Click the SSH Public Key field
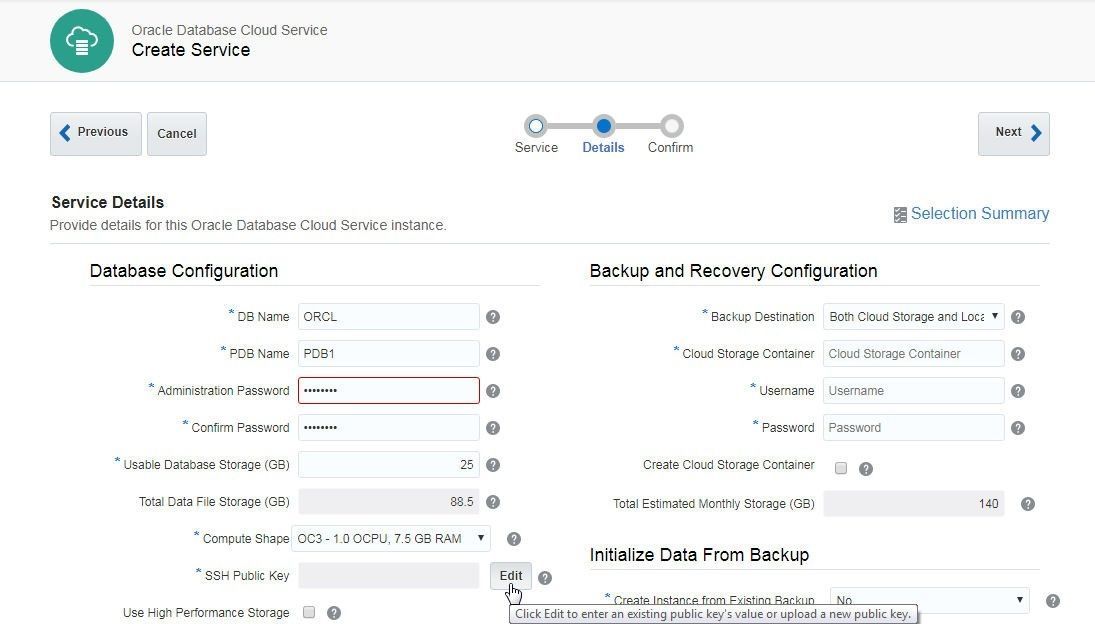This screenshot has height=624, width=1095. pyautogui.click(x=389, y=576)
